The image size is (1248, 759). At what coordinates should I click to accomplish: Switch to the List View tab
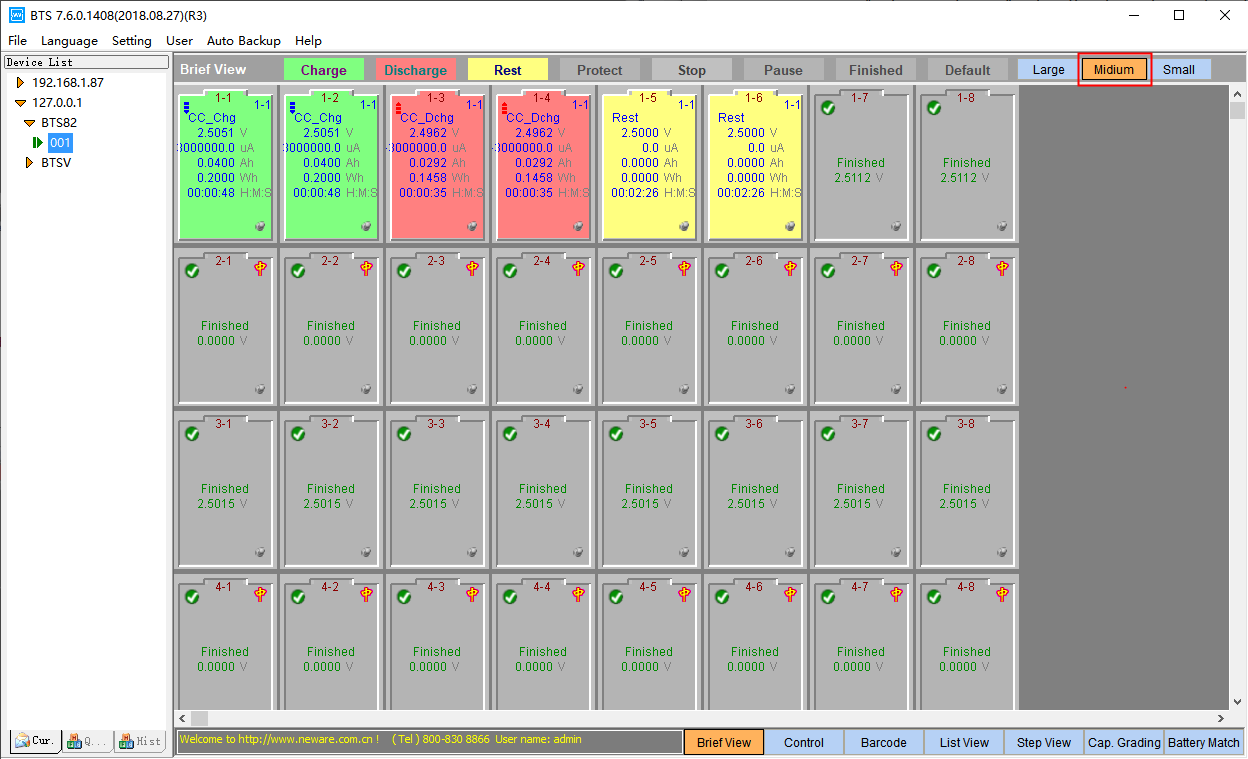coord(963,742)
